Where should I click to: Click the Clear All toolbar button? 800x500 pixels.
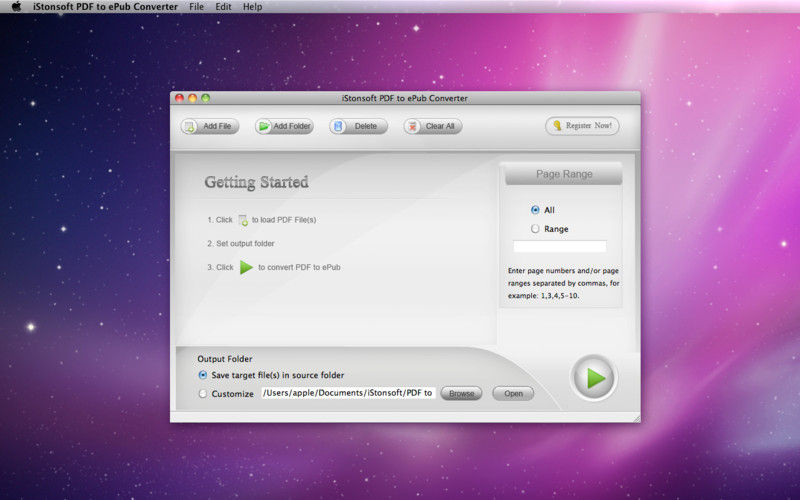(x=433, y=126)
